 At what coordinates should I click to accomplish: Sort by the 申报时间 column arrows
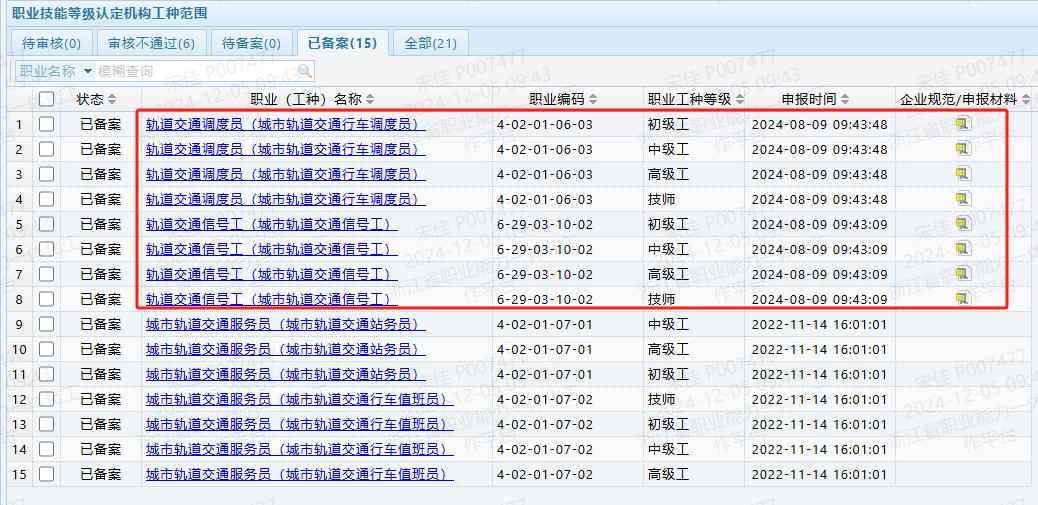[x=845, y=99]
